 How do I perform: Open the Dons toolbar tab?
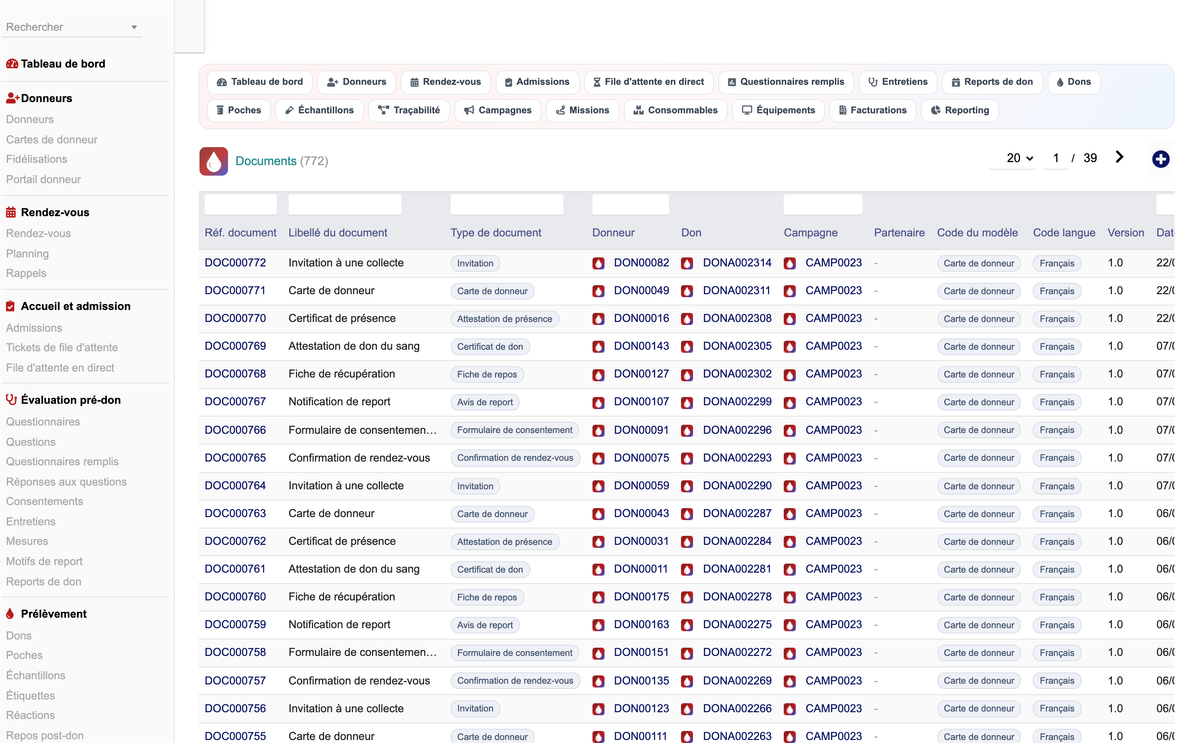pos(1074,82)
